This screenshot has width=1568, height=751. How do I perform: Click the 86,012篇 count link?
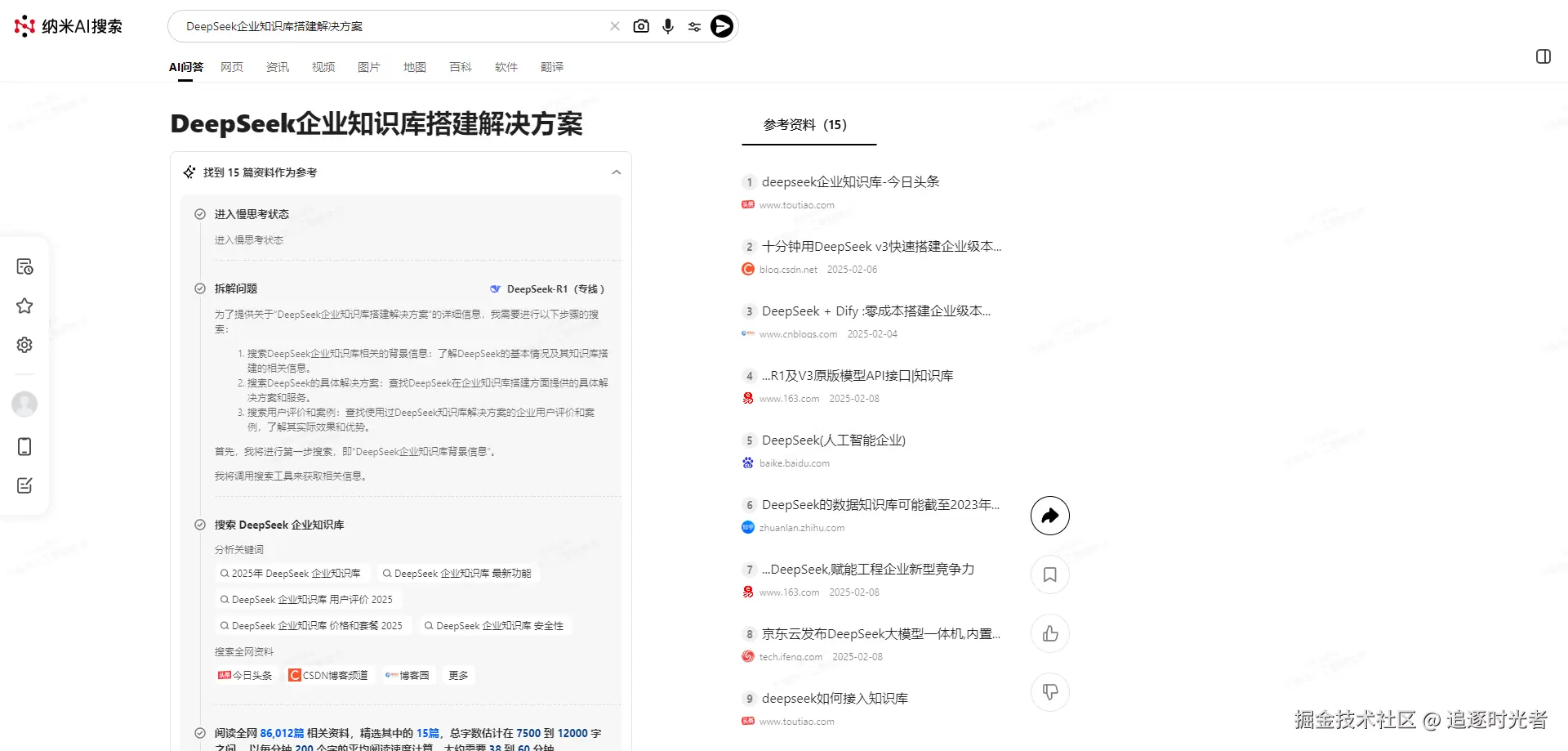click(282, 733)
